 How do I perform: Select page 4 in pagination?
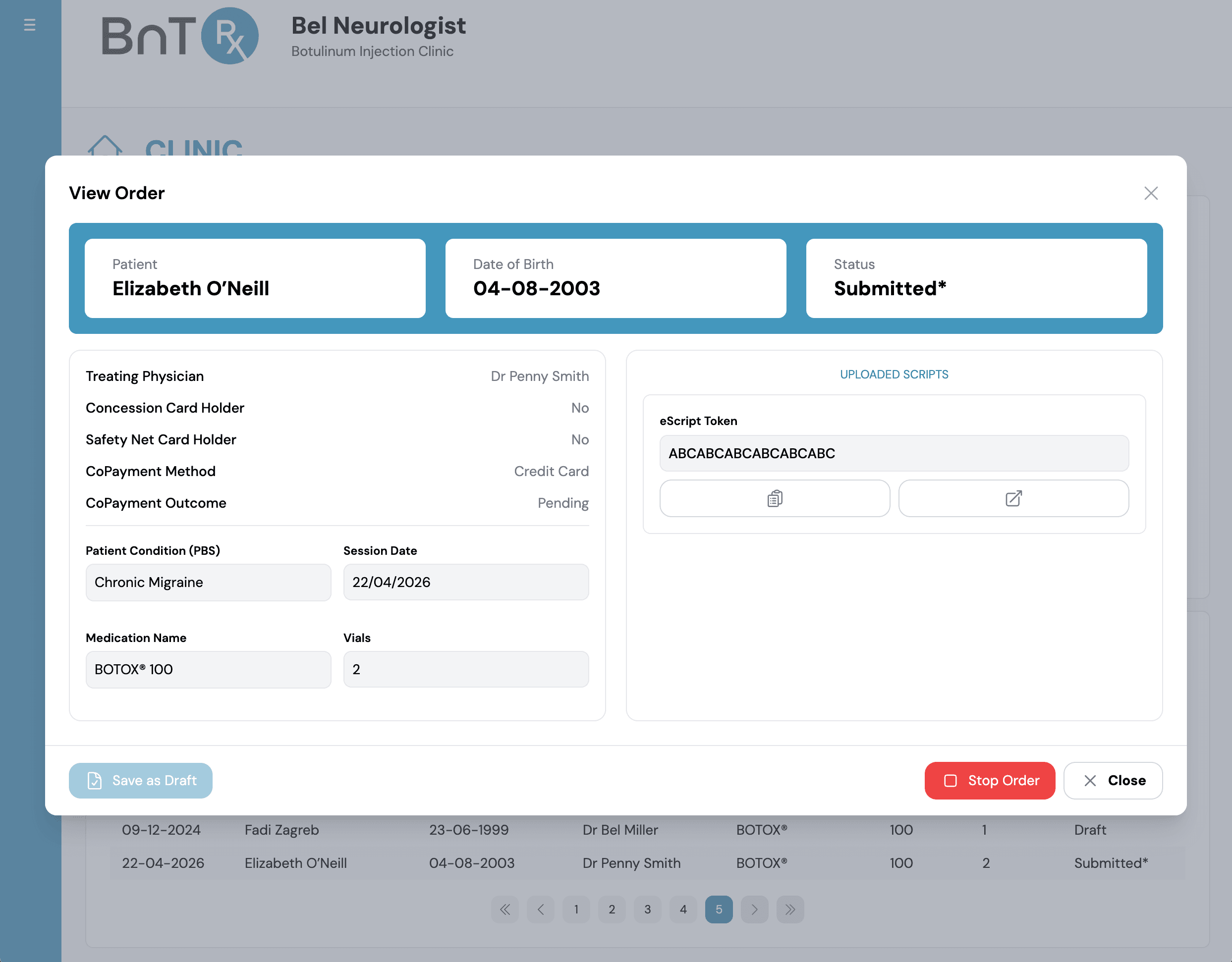click(683, 909)
